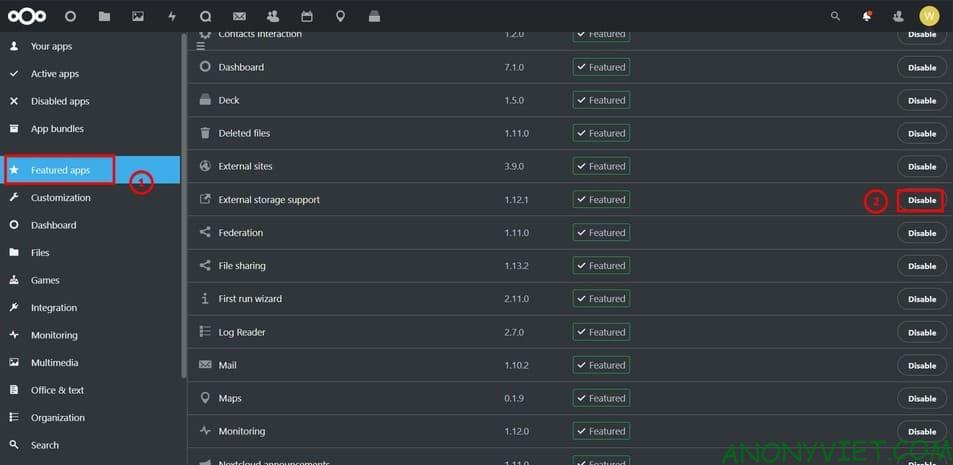Click the sidebar vertical scrollbar
Screen dimensions: 953x465
(x=184, y=200)
